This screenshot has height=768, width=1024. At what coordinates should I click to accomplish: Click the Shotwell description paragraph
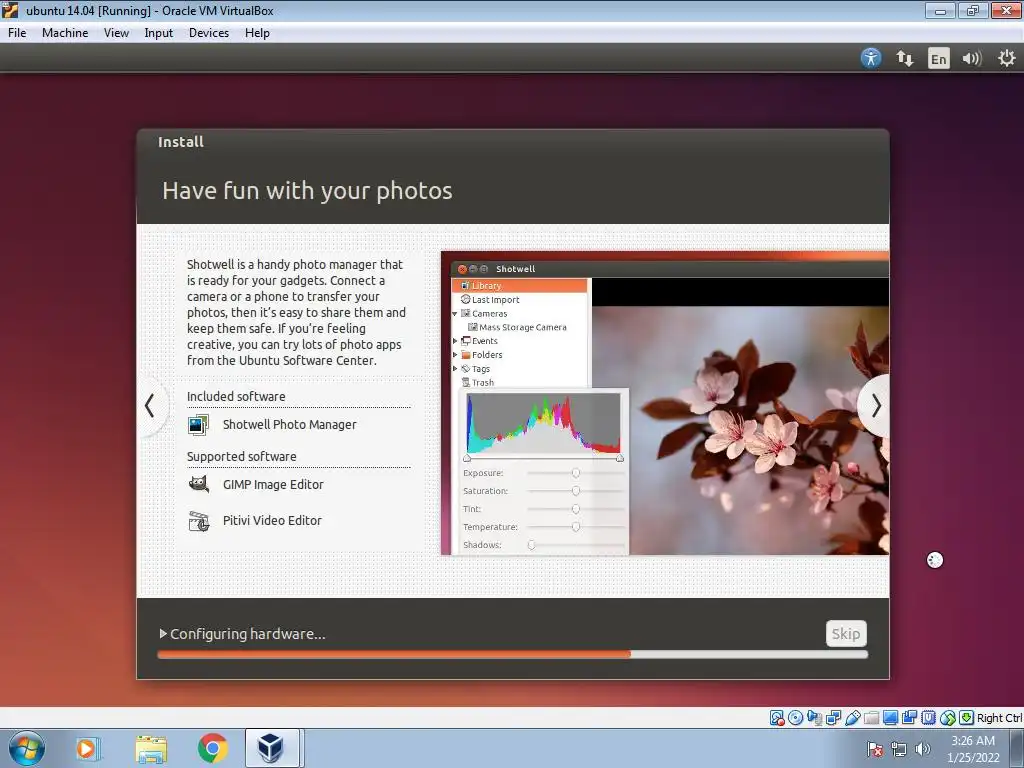[x=296, y=312]
